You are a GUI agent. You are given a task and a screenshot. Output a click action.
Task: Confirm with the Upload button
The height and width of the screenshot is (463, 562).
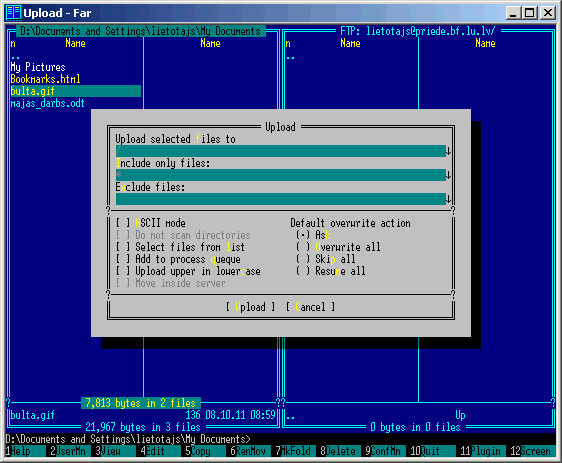point(251,307)
